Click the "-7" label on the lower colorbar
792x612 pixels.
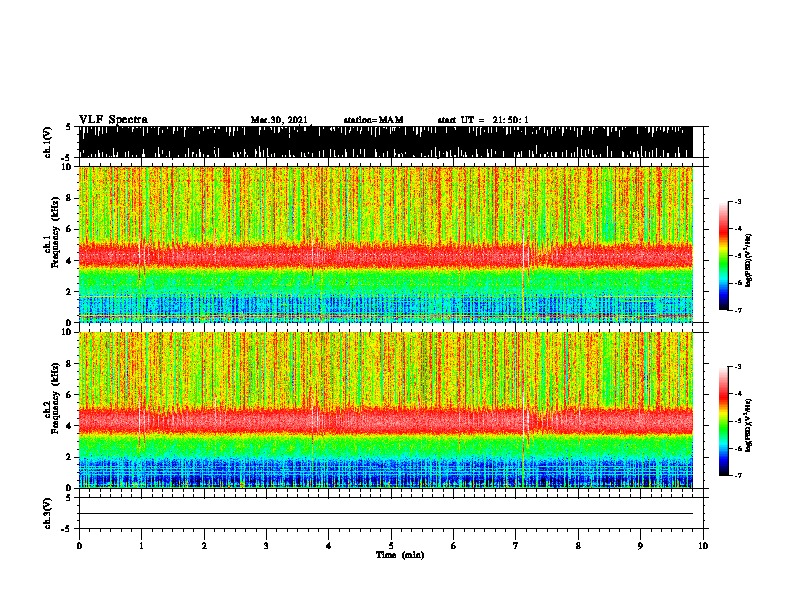[738, 475]
